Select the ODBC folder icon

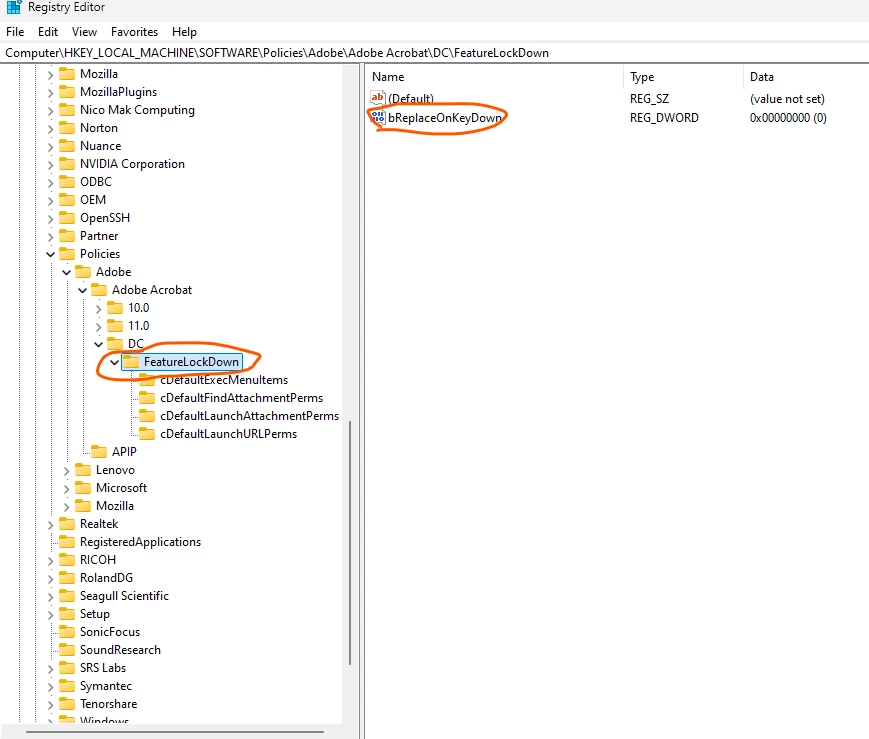[67, 181]
